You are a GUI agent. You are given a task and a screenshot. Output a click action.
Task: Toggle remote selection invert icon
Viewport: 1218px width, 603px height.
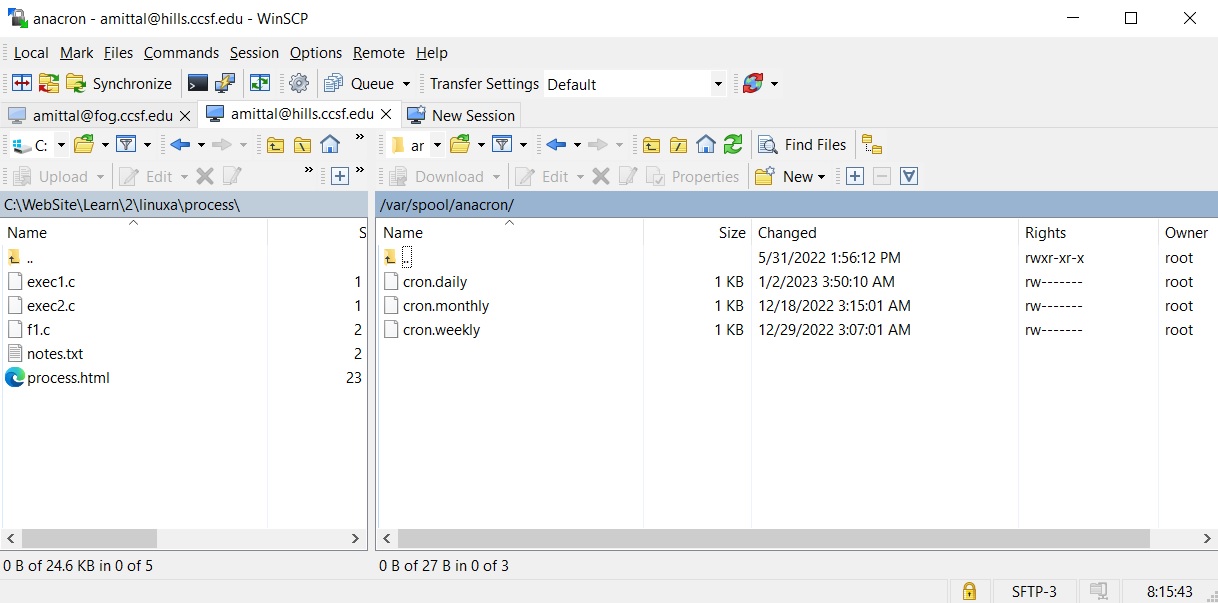[x=908, y=177]
